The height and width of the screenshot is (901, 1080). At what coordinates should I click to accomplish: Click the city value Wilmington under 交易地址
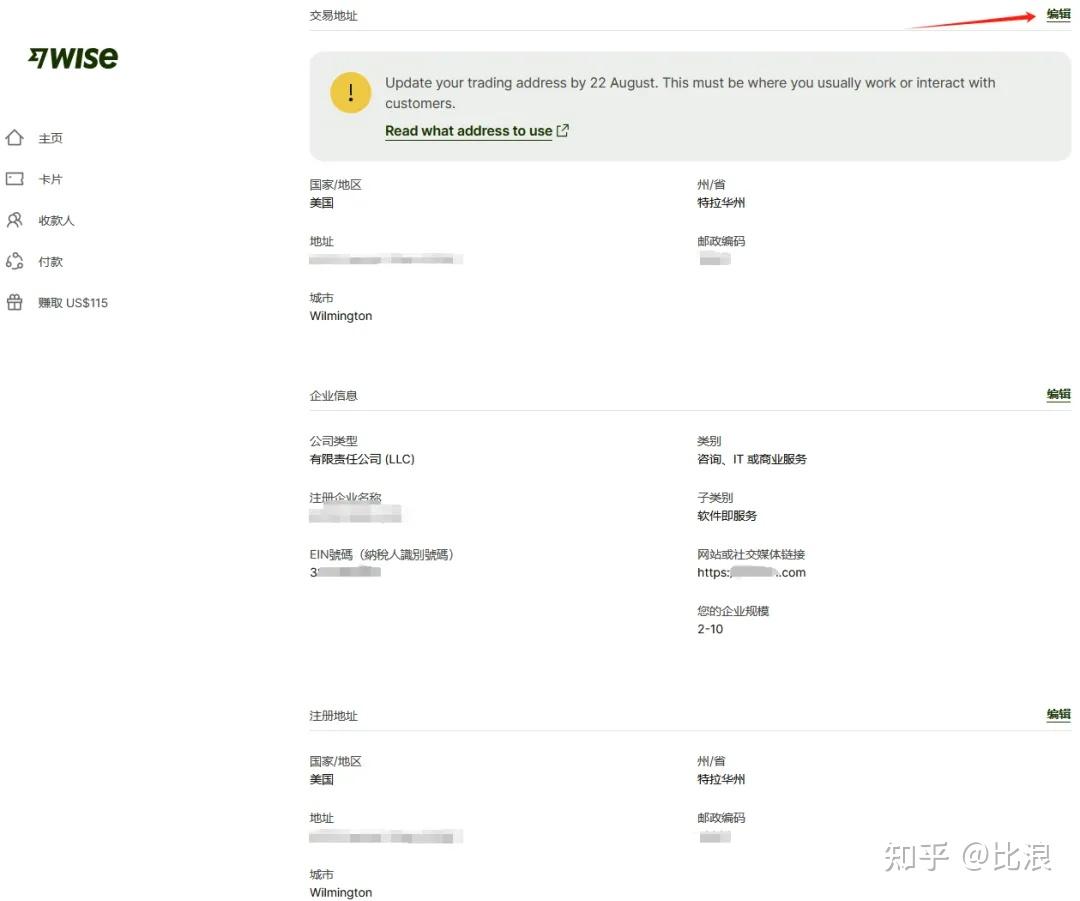click(x=340, y=315)
